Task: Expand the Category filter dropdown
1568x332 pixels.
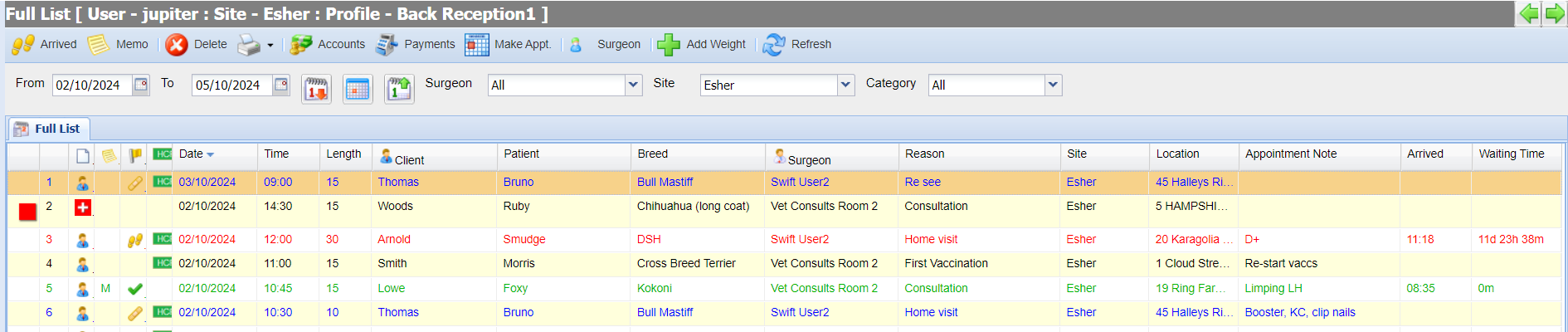Action: click(1054, 85)
